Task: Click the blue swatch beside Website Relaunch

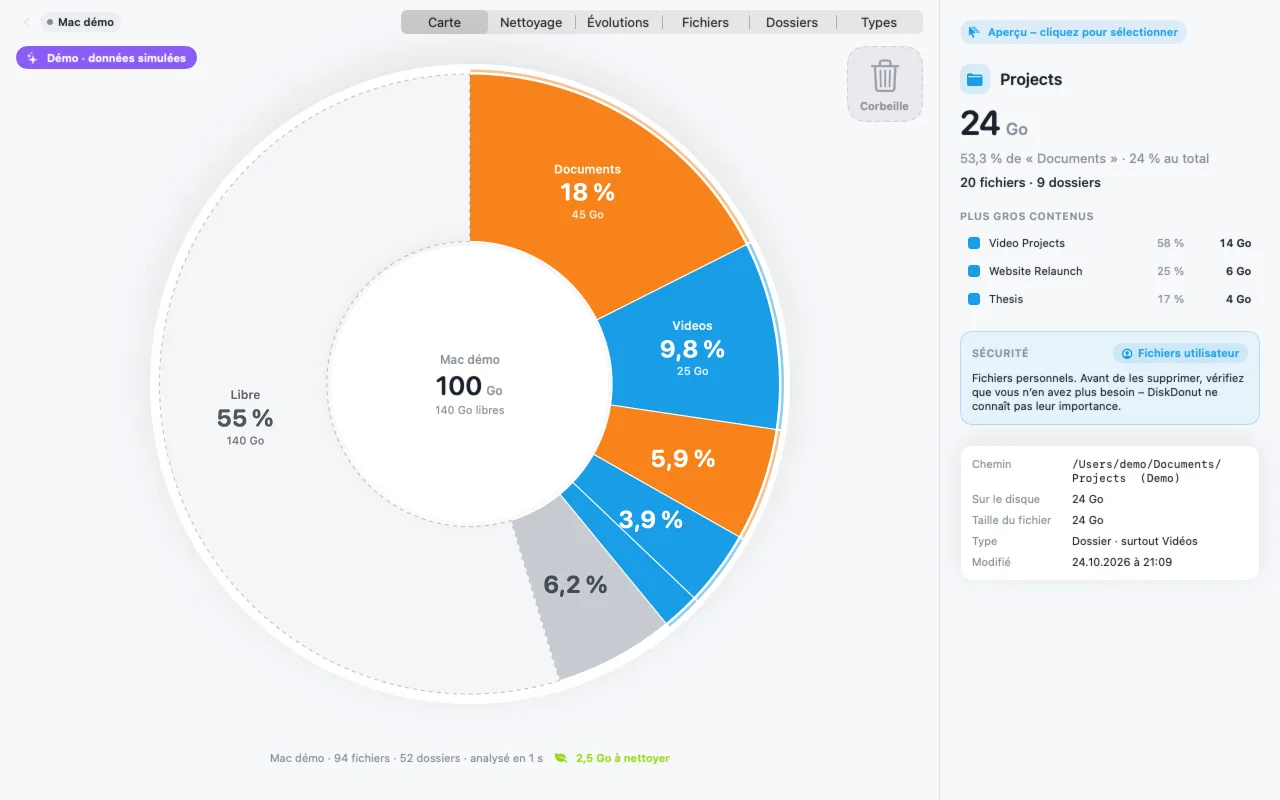Action: pyautogui.click(x=974, y=271)
